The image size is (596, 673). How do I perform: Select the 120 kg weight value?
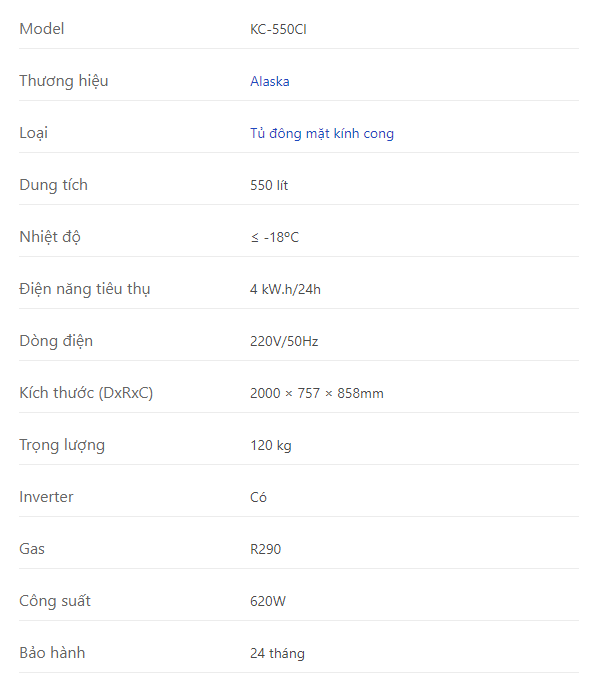click(271, 446)
